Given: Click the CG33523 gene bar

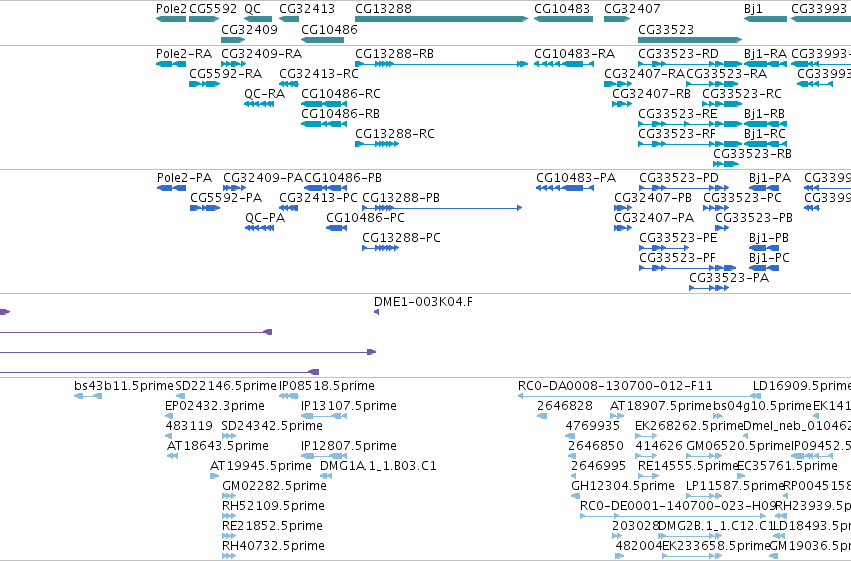Looking at the screenshot, I should click(690, 40).
